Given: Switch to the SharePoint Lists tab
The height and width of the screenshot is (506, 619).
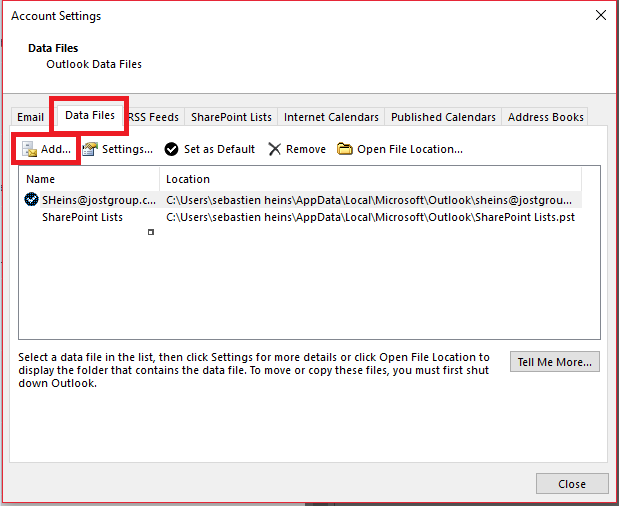Looking at the screenshot, I should (231, 117).
